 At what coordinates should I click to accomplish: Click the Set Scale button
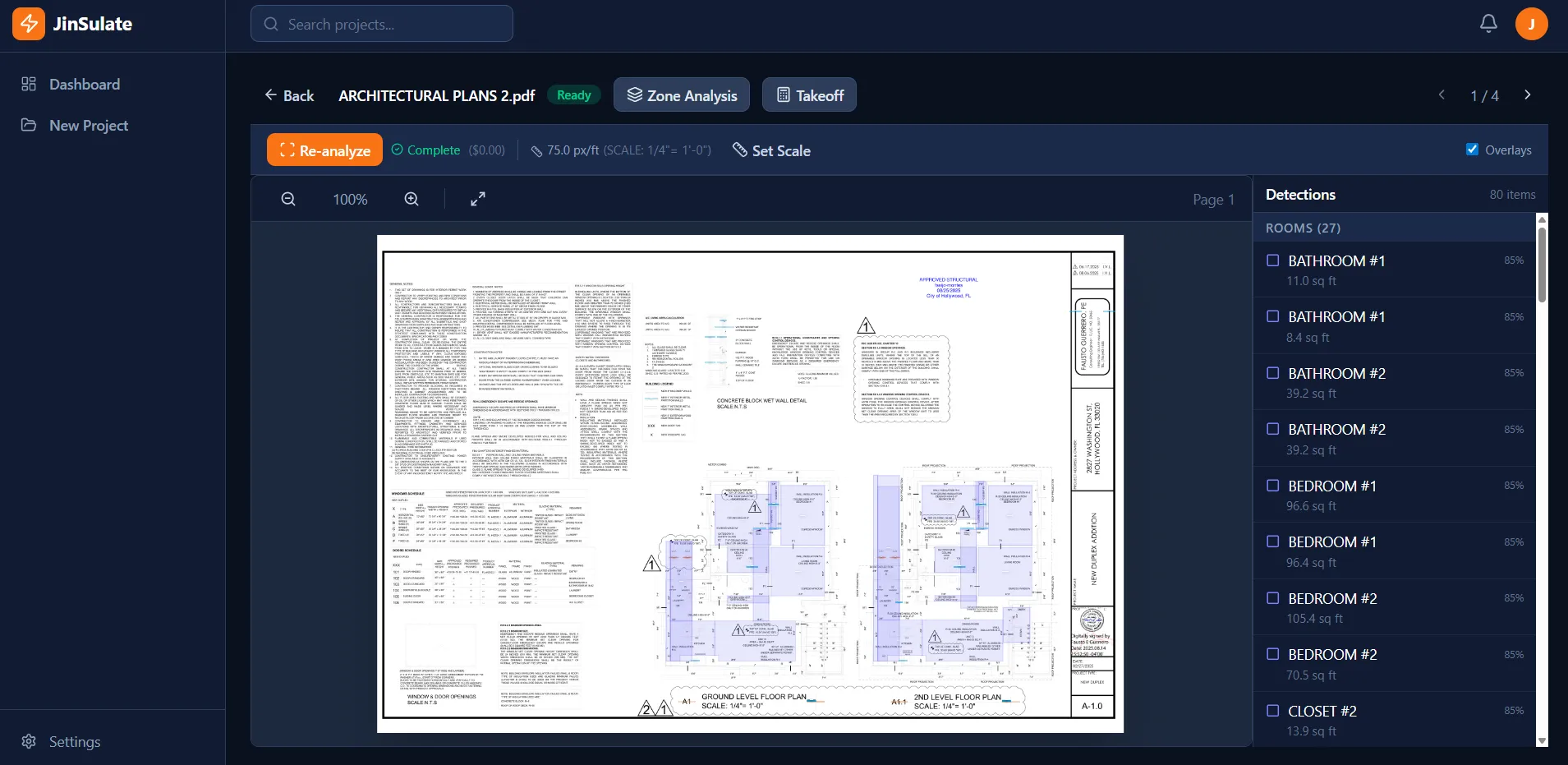(x=771, y=150)
